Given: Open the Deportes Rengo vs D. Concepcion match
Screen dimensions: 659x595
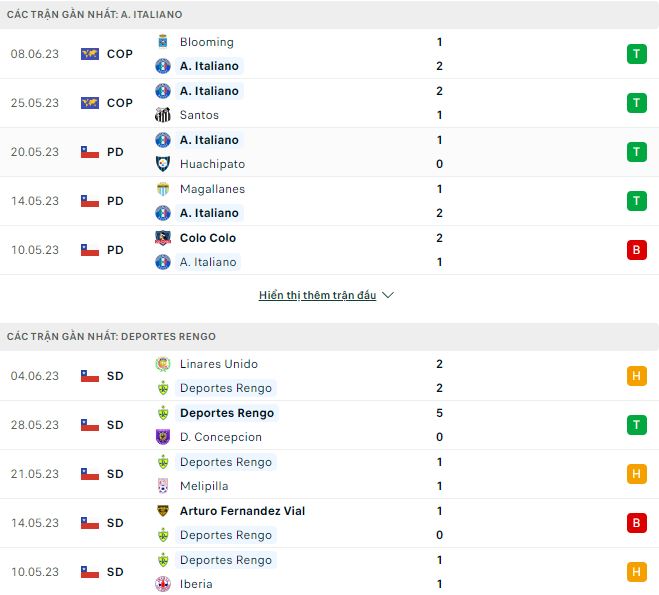Looking at the screenshot, I should click(300, 425).
